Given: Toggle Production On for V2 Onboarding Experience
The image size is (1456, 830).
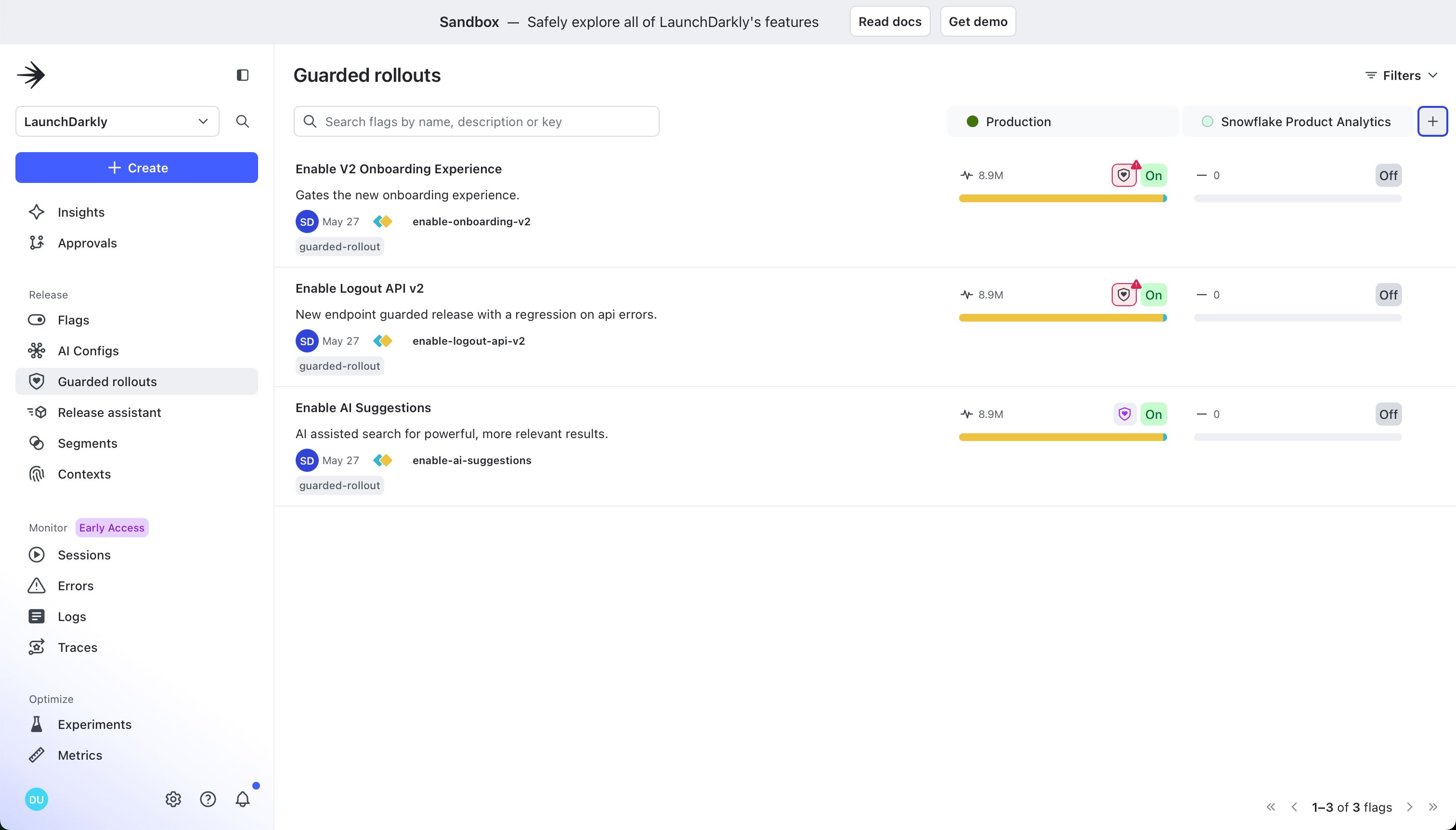Looking at the screenshot, I should (x=1154, y=176).
